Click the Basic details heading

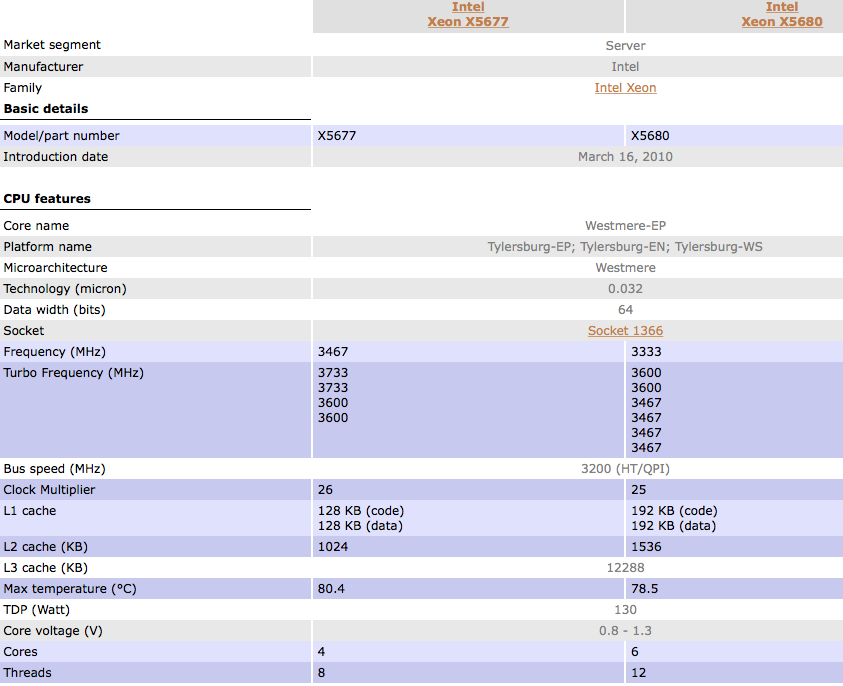46,109
